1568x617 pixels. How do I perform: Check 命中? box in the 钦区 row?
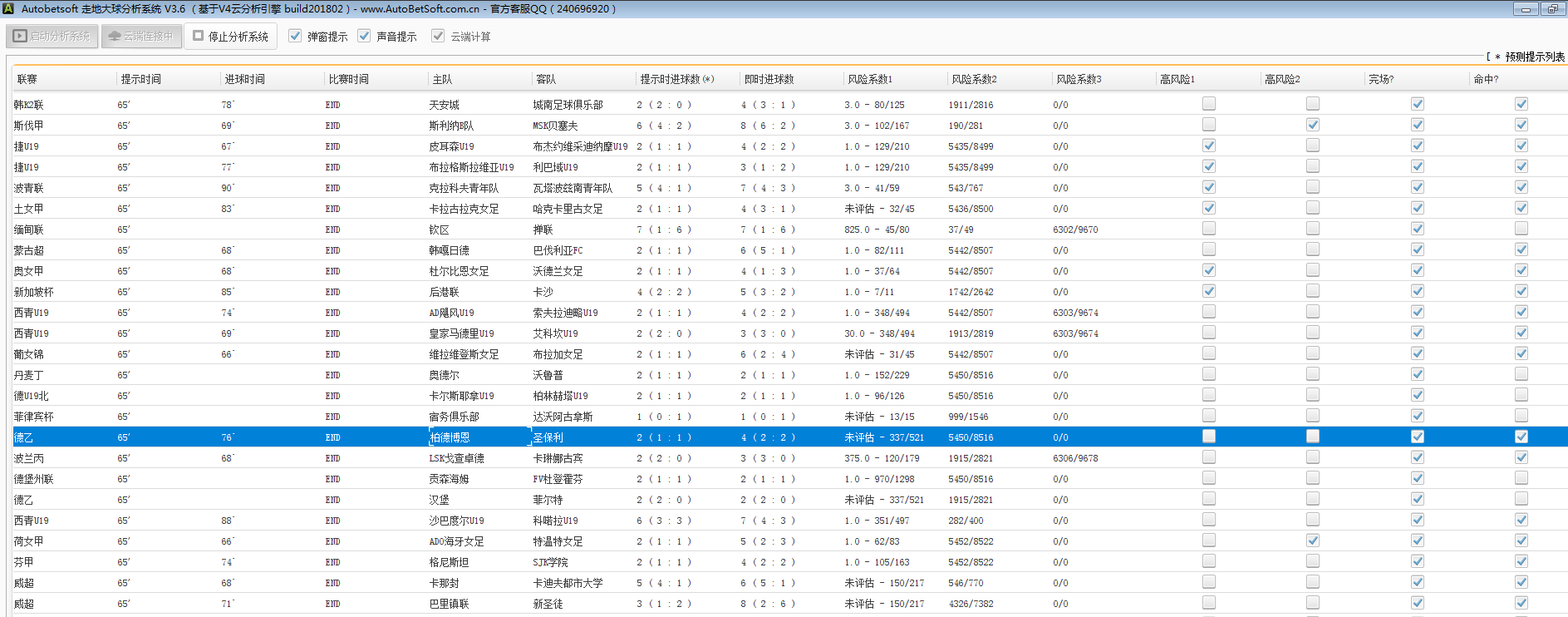click(1521, 229)
